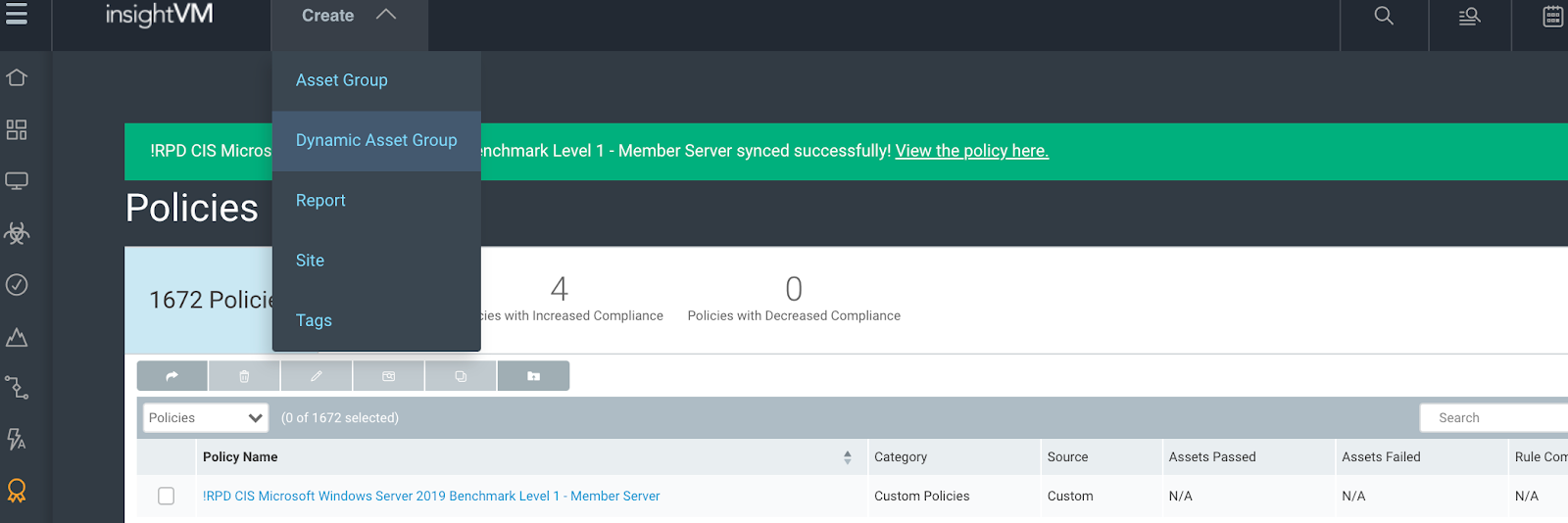Open the Dashboard grid icon in sidebar

[17, 129]
